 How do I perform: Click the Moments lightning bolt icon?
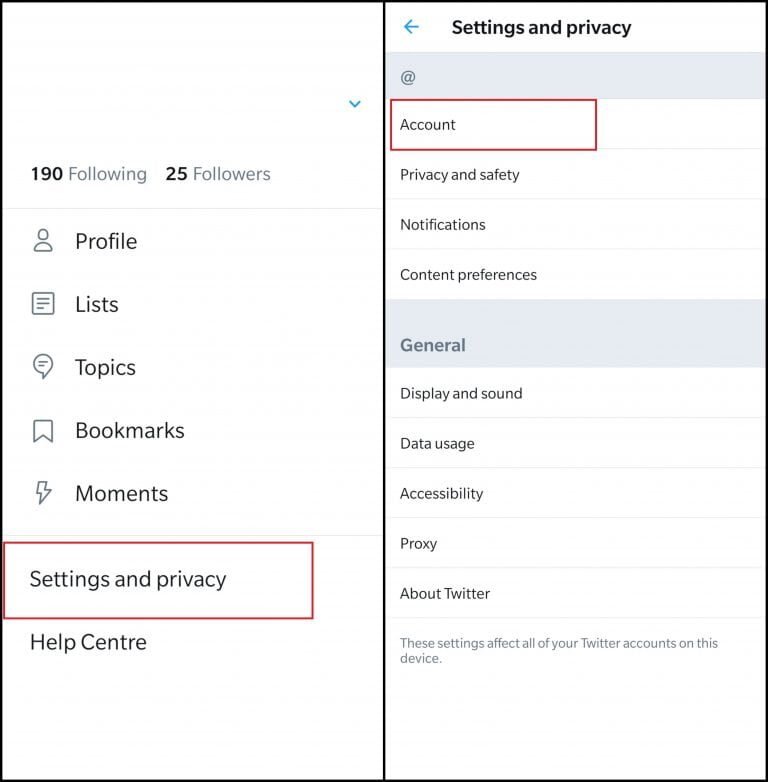tap(43, 493)
